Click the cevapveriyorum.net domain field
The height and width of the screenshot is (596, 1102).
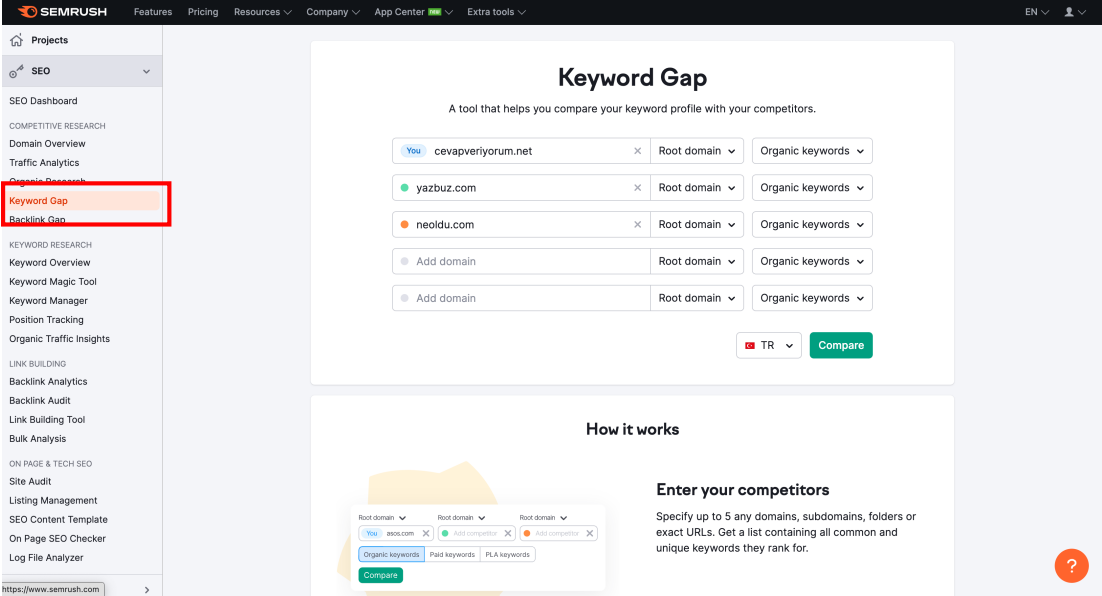[x=521, y=151]
